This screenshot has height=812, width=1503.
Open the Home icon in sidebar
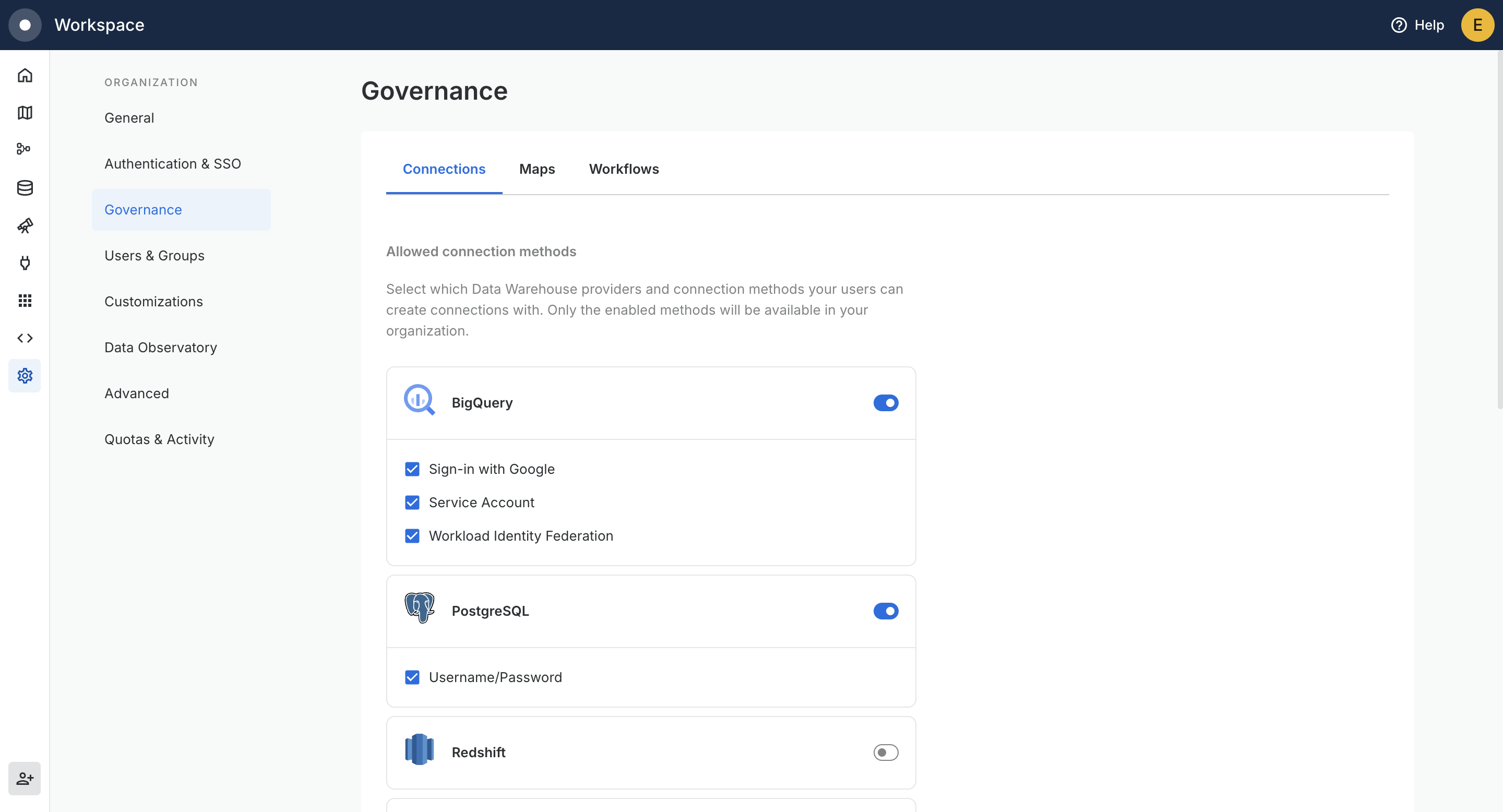tap(25, 75)
